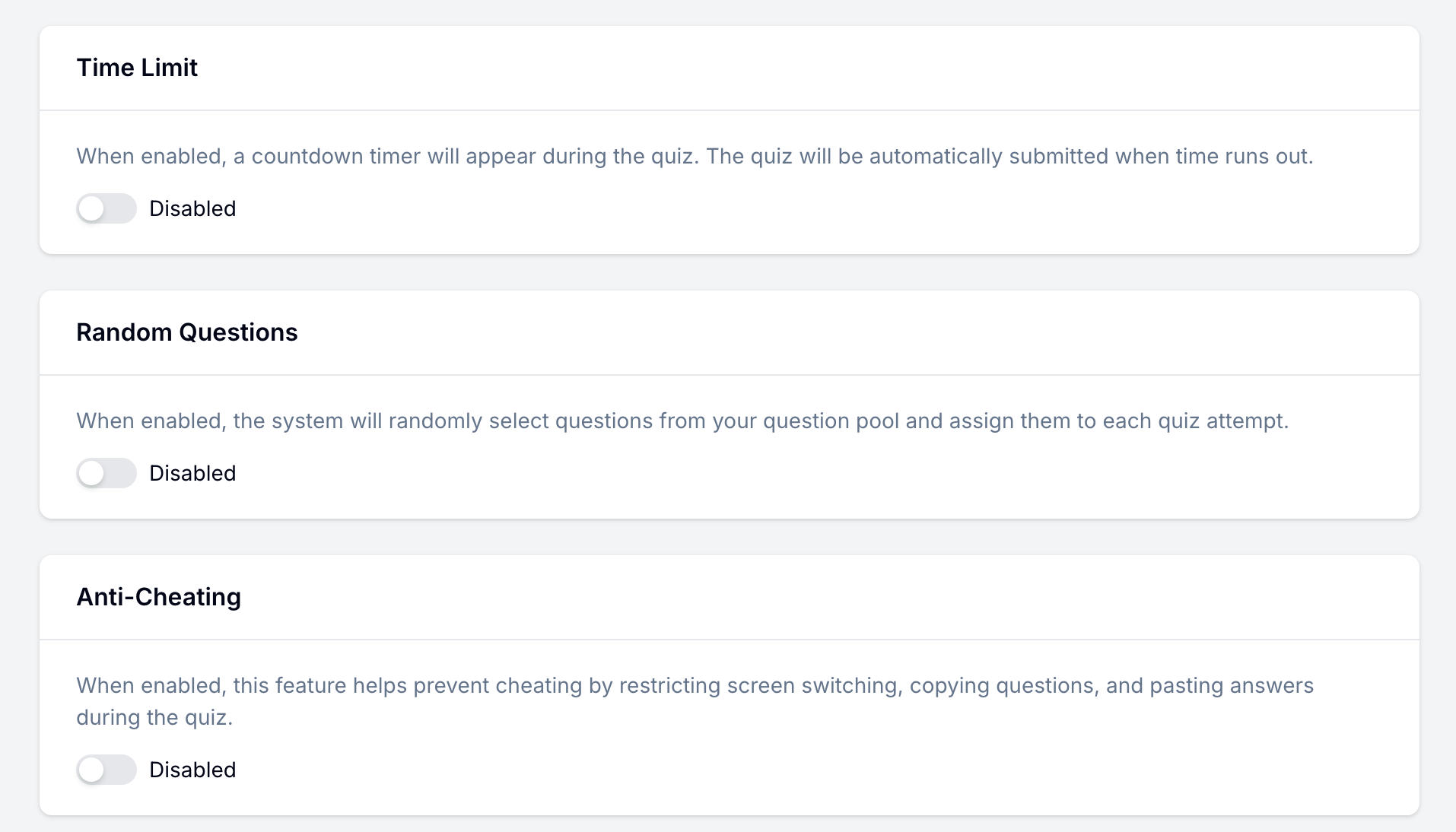Click the Disabled label beside Time Limit toggle
This screenshot has height=832, width=1456.
tap(192, 208)
